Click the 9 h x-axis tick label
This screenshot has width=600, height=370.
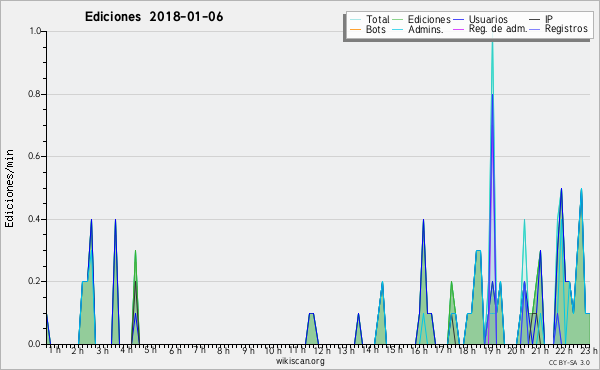pyautogui.click(x=248, y=350)
